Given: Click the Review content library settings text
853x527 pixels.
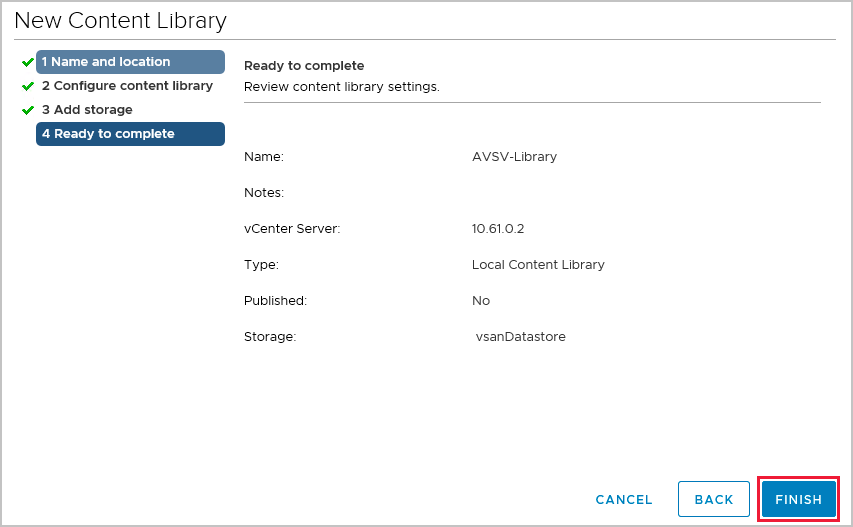Looking at the screenshot, I should point(342,87).
